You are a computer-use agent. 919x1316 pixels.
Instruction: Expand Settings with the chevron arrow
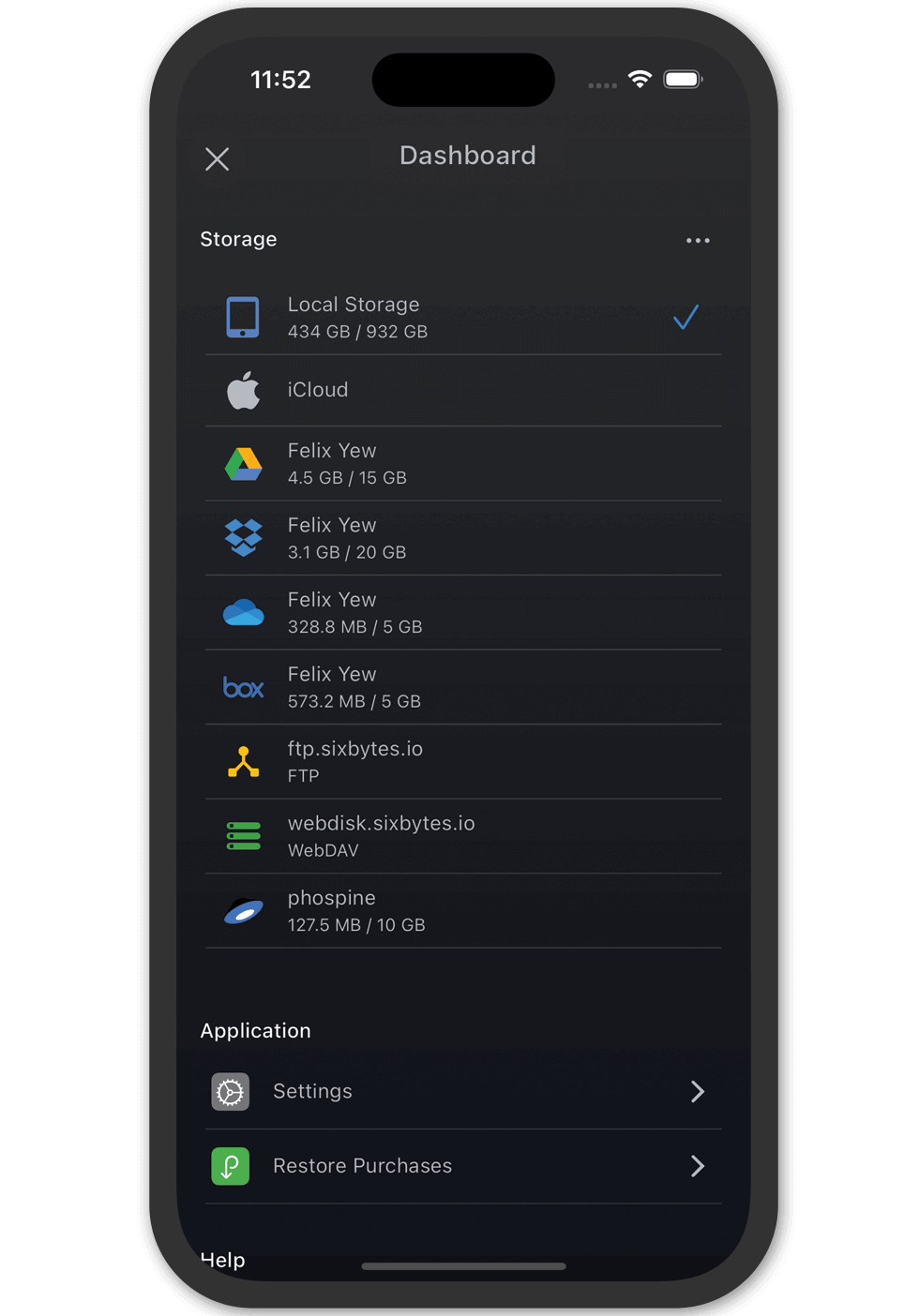pos(697,1091)
